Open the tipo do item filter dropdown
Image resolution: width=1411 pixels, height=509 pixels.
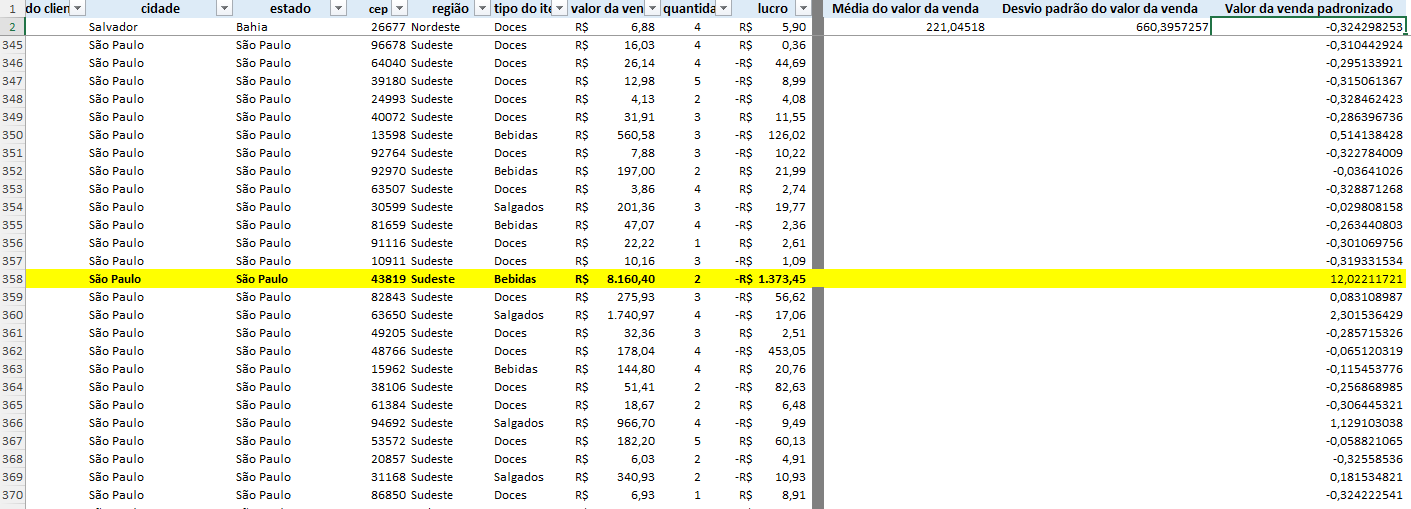point(560,9)
